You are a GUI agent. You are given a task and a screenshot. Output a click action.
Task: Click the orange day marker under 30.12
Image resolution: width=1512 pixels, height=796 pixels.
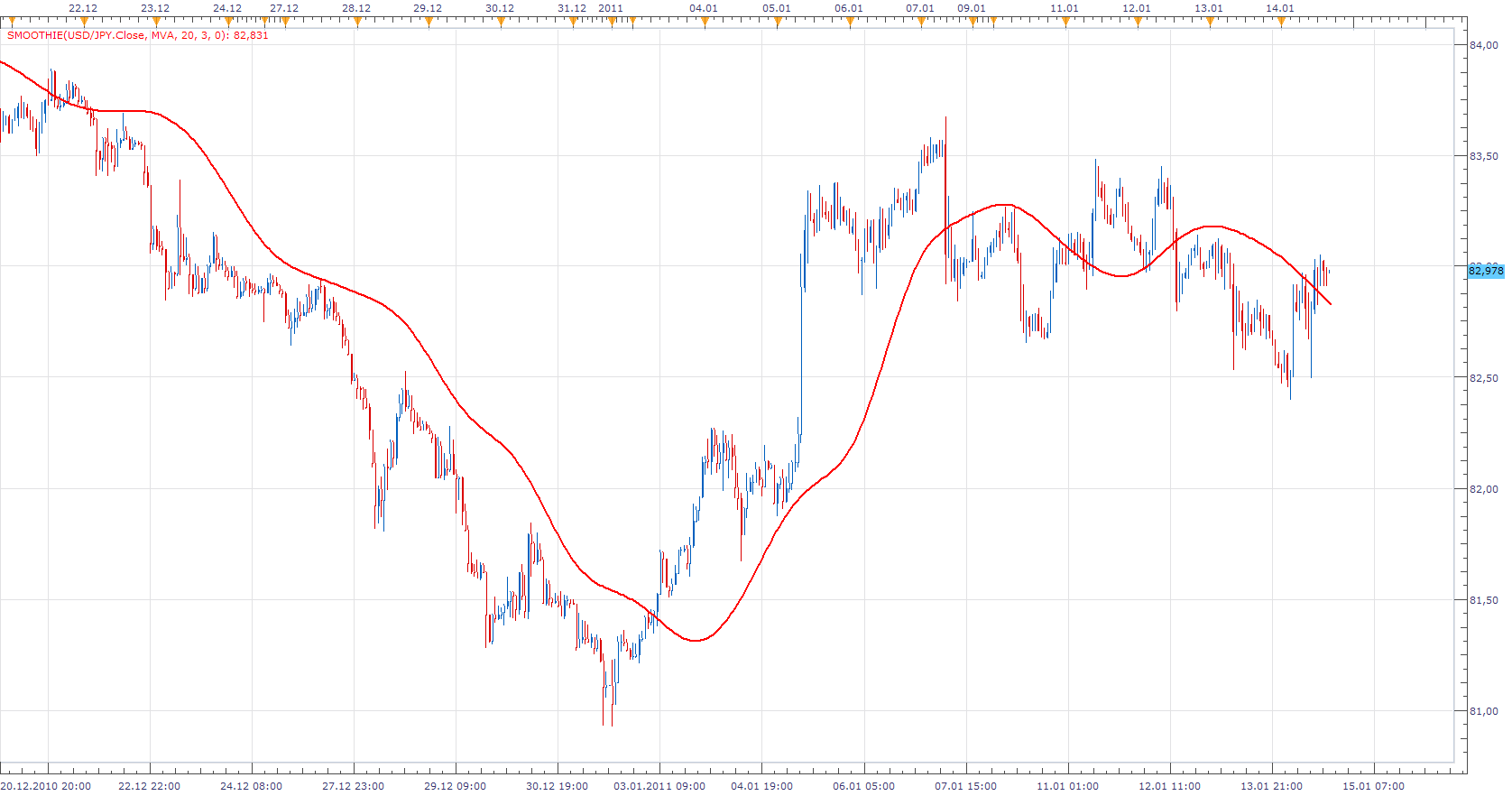click(x=500, y=23)
